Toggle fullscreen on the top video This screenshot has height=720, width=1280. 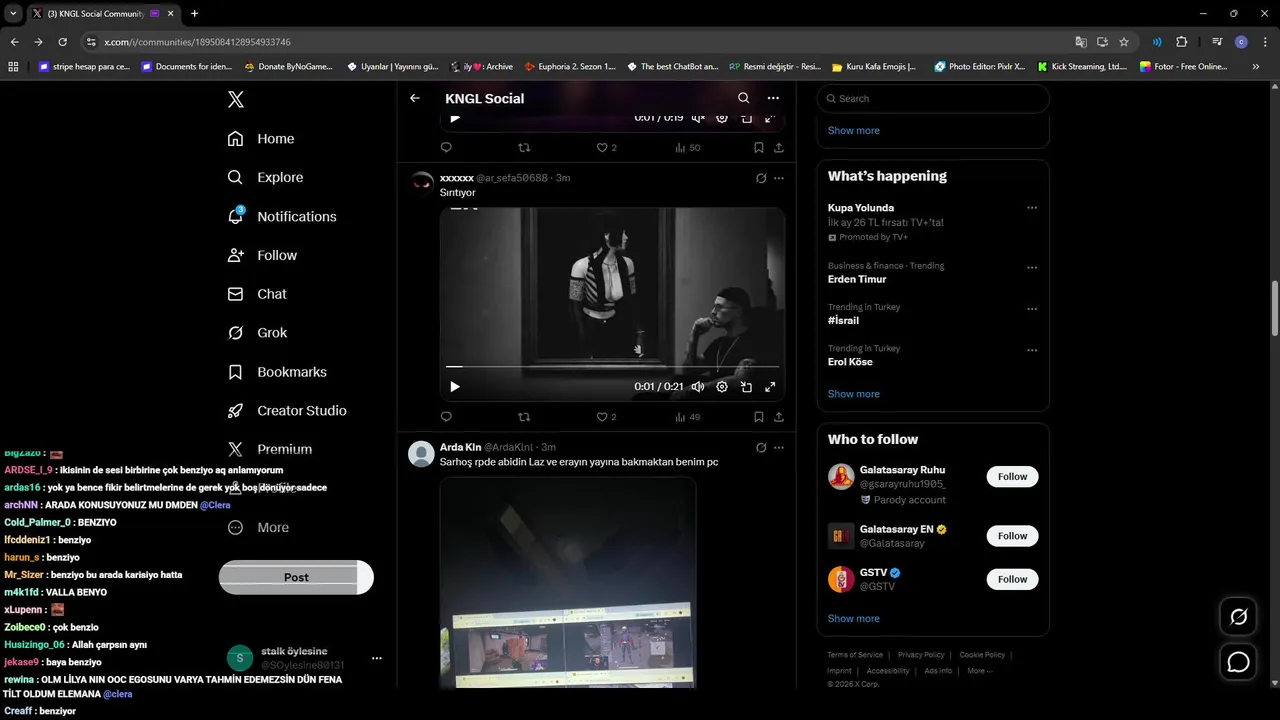(770, 117)
